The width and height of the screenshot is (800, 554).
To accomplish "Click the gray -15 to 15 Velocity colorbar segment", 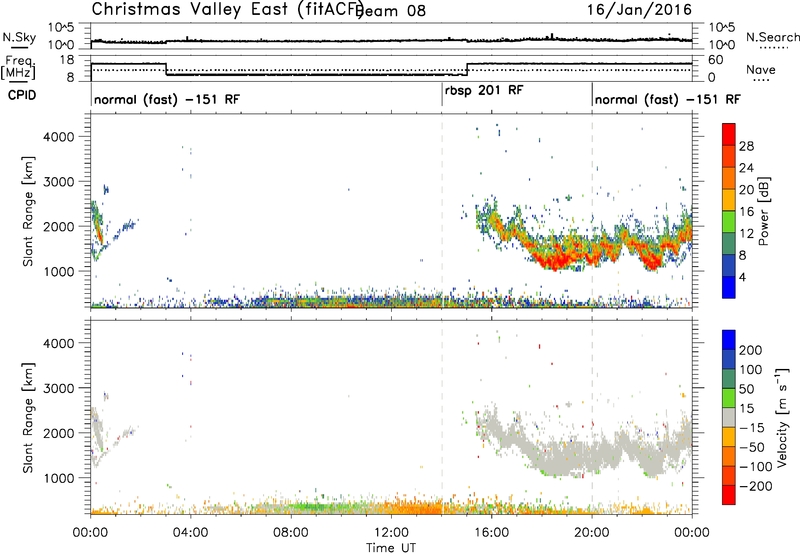I will (x=729, y=417).
